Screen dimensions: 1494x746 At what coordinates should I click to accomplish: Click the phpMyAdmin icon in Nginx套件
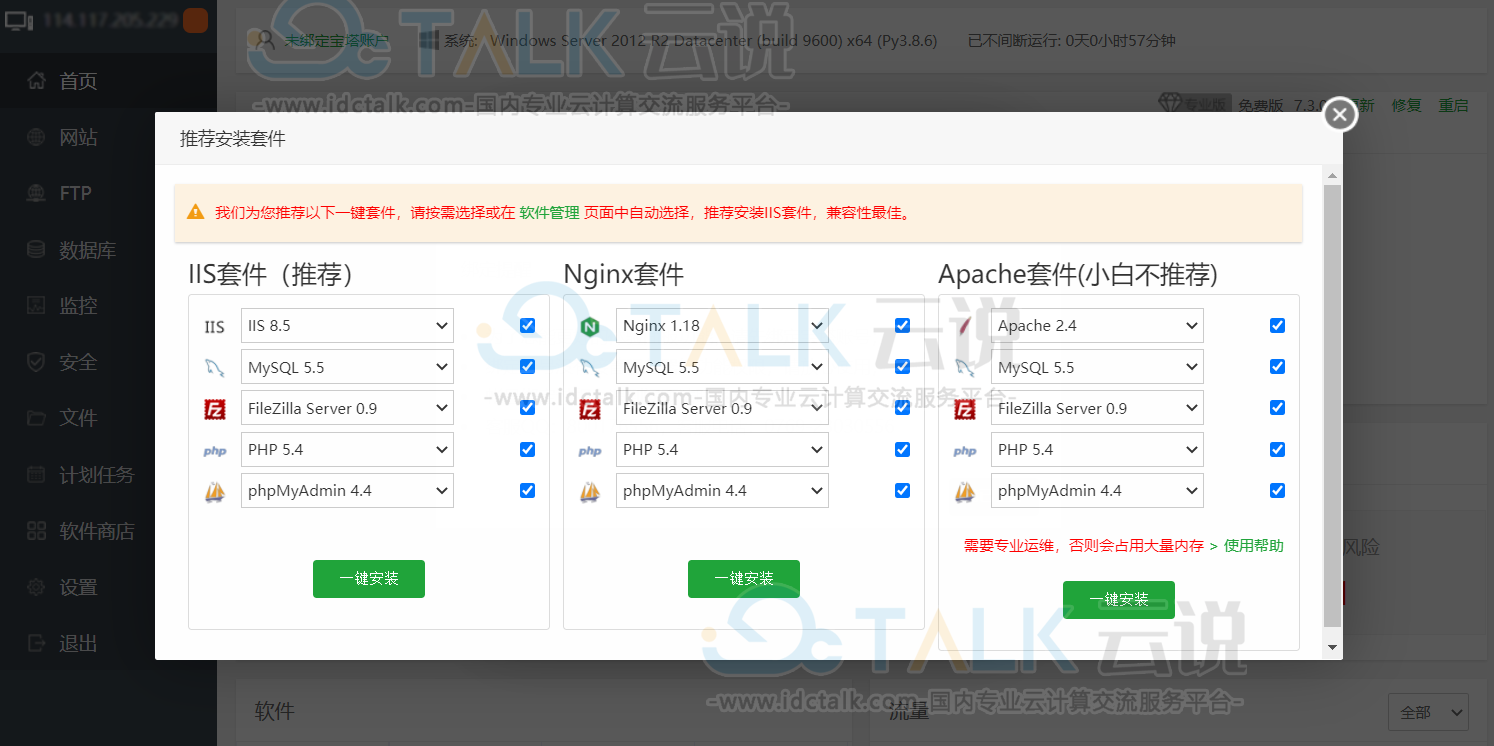click(x=590, y=492)
